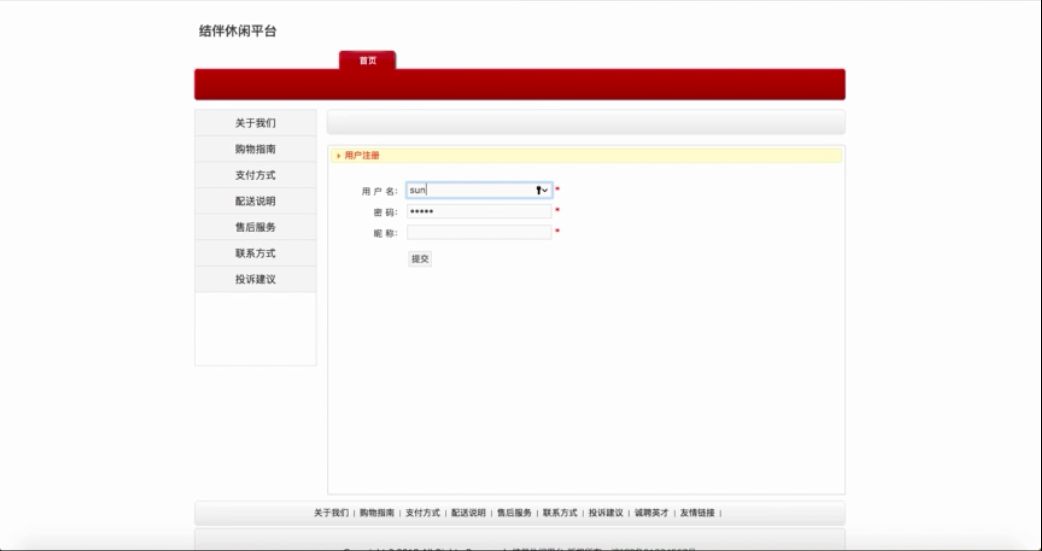Click the 密码 field label
This screenshot has width=1042, height=551.
(385, 213)
